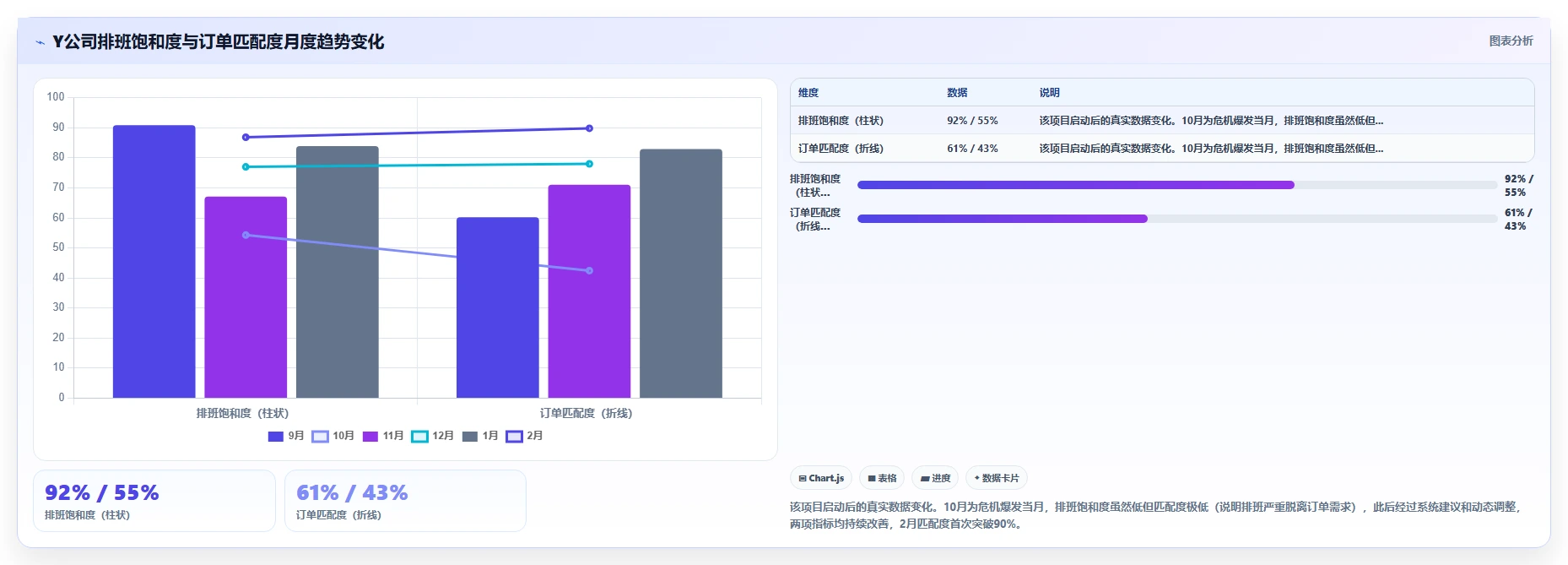Click the 10月 line point in 订单匹配度 group
This screenshot has width=1568, height=565.
589,271
